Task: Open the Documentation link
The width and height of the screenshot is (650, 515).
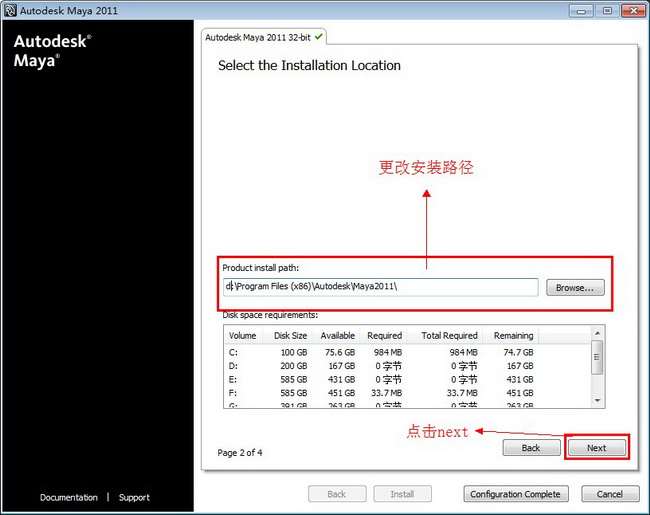Action: coord(69,497)
